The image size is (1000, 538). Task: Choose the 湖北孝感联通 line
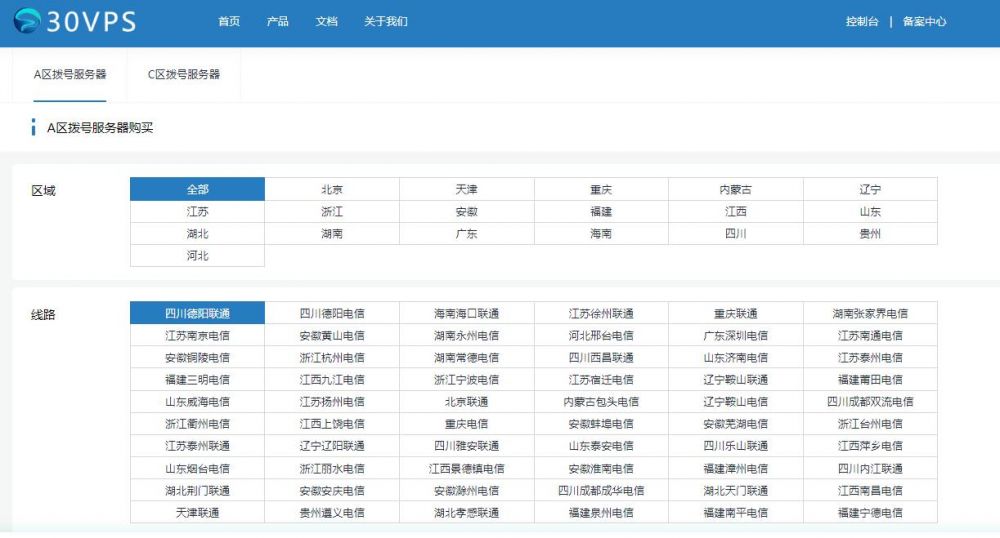click(466, 513)
